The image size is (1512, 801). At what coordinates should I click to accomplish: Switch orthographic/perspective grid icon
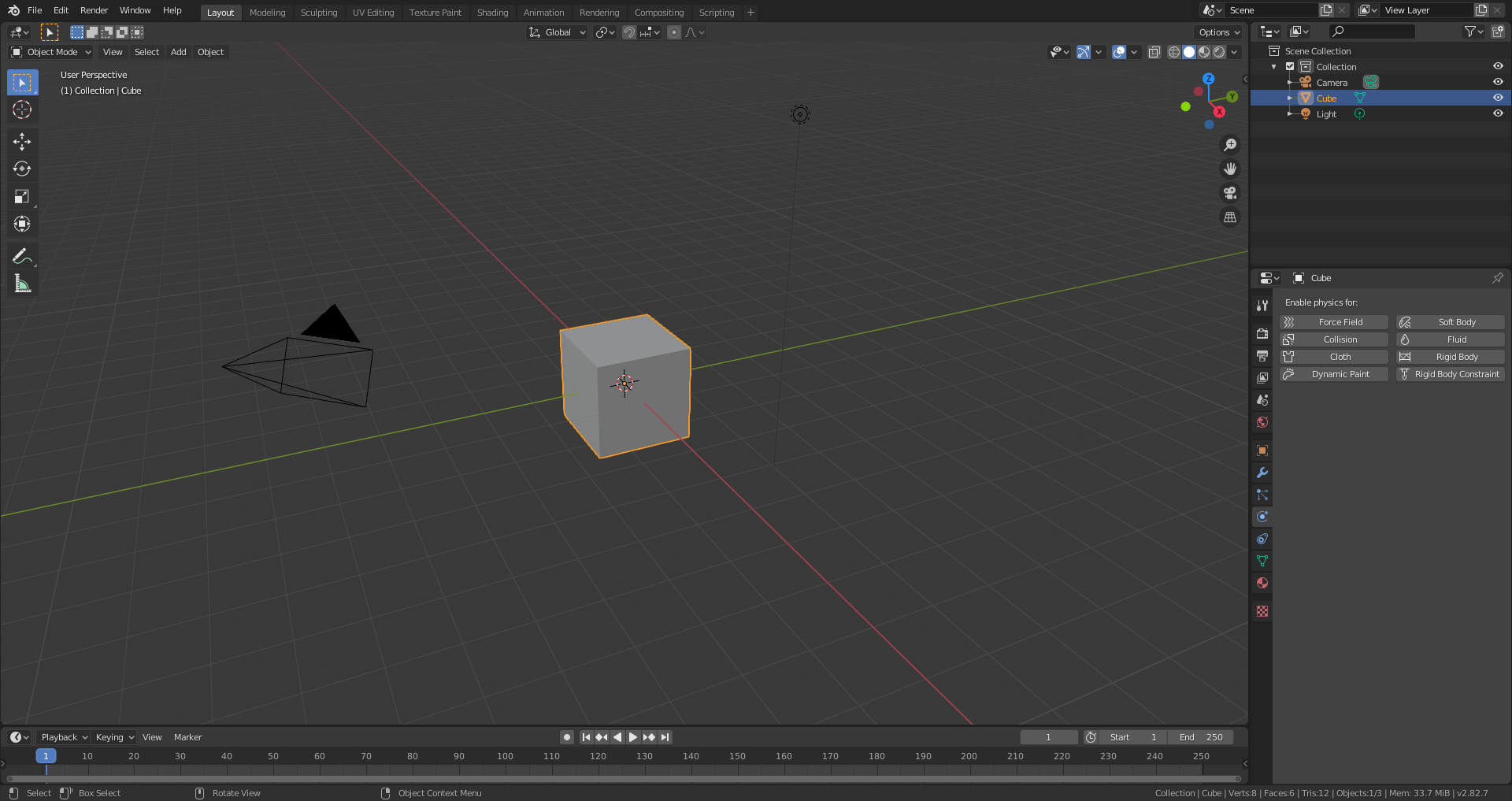1229,217
